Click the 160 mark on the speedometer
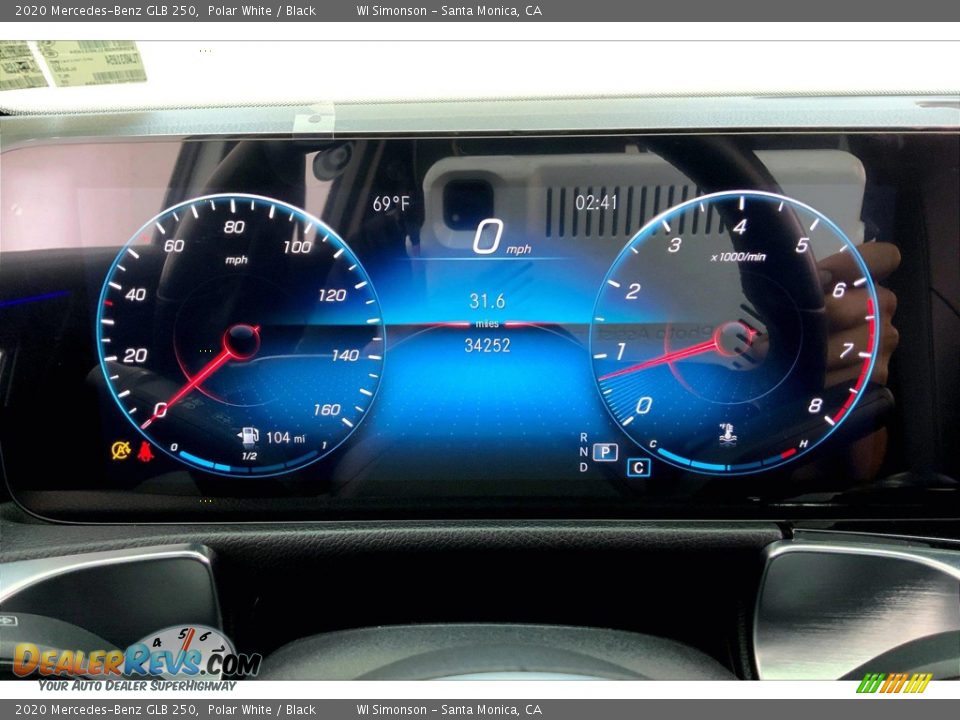This screenshot has width=960, height=720. click(x=327, y=410)
